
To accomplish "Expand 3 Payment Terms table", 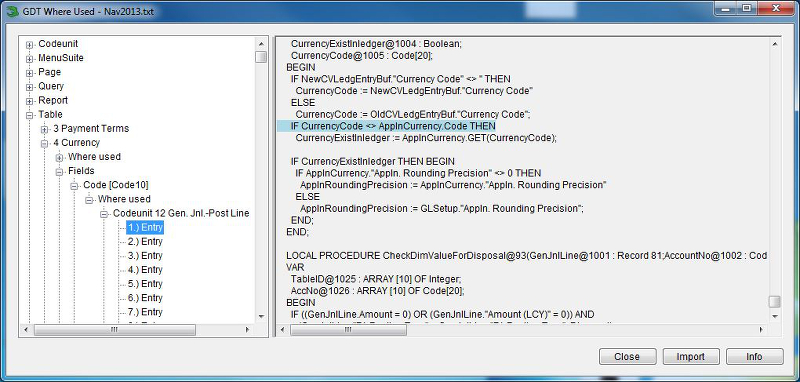I will point(44,129).
